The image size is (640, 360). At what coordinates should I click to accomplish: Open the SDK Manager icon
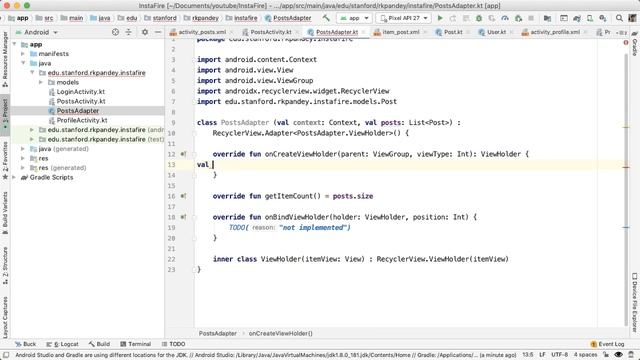pyautogui.click(x=603, y=18)
